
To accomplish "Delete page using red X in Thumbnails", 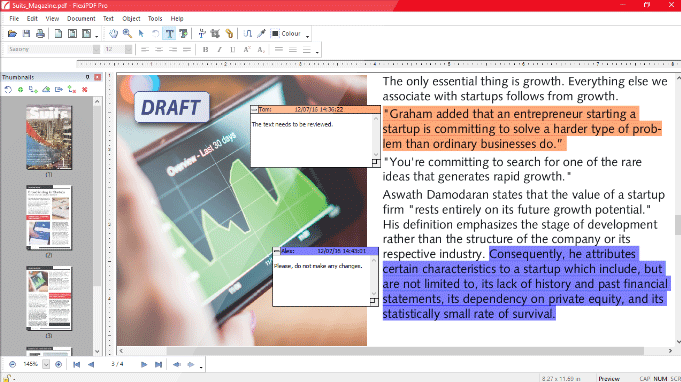I will [x=85, y=89].
